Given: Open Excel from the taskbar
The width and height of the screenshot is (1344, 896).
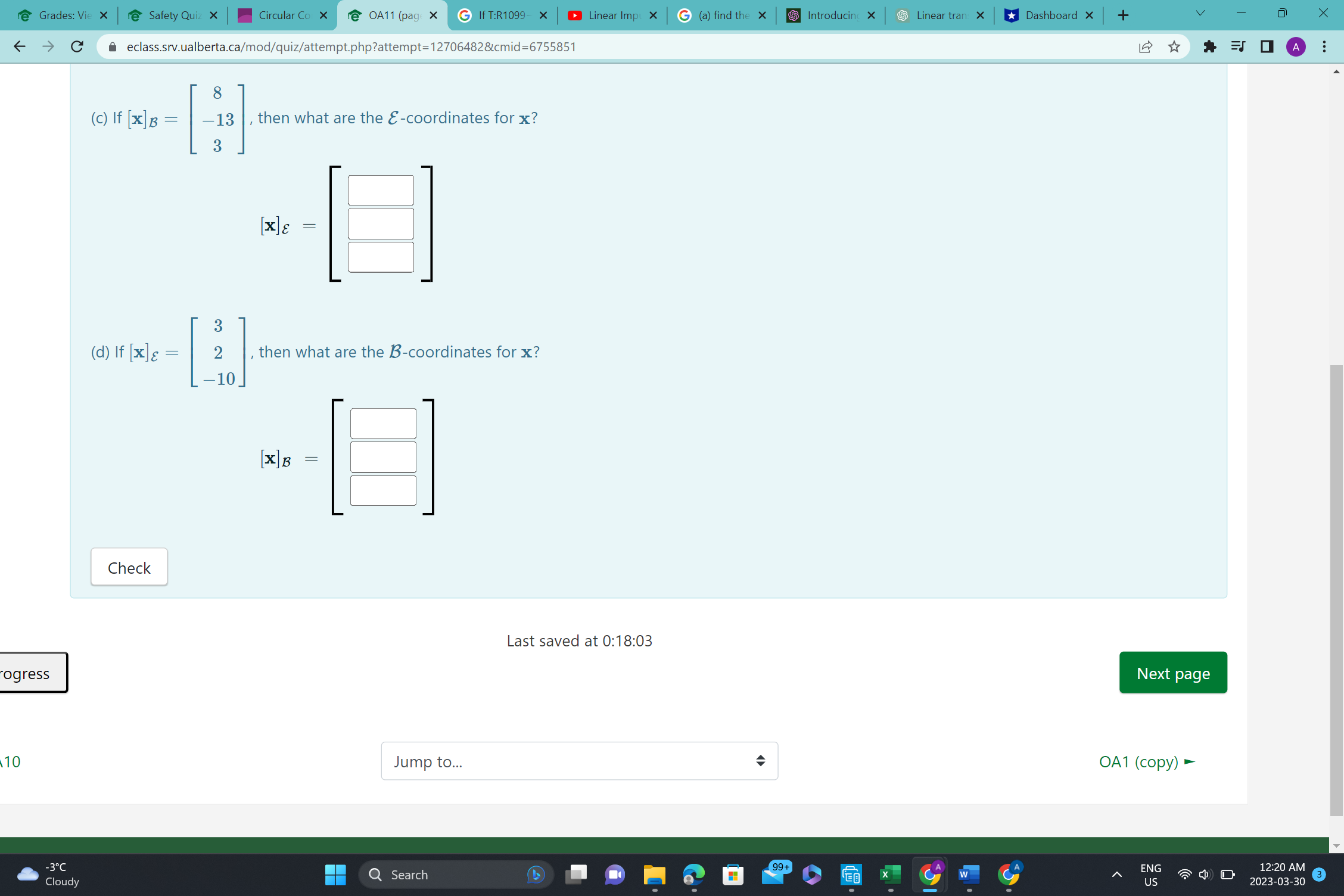Looking at the screenshot, I should (890, 874).
